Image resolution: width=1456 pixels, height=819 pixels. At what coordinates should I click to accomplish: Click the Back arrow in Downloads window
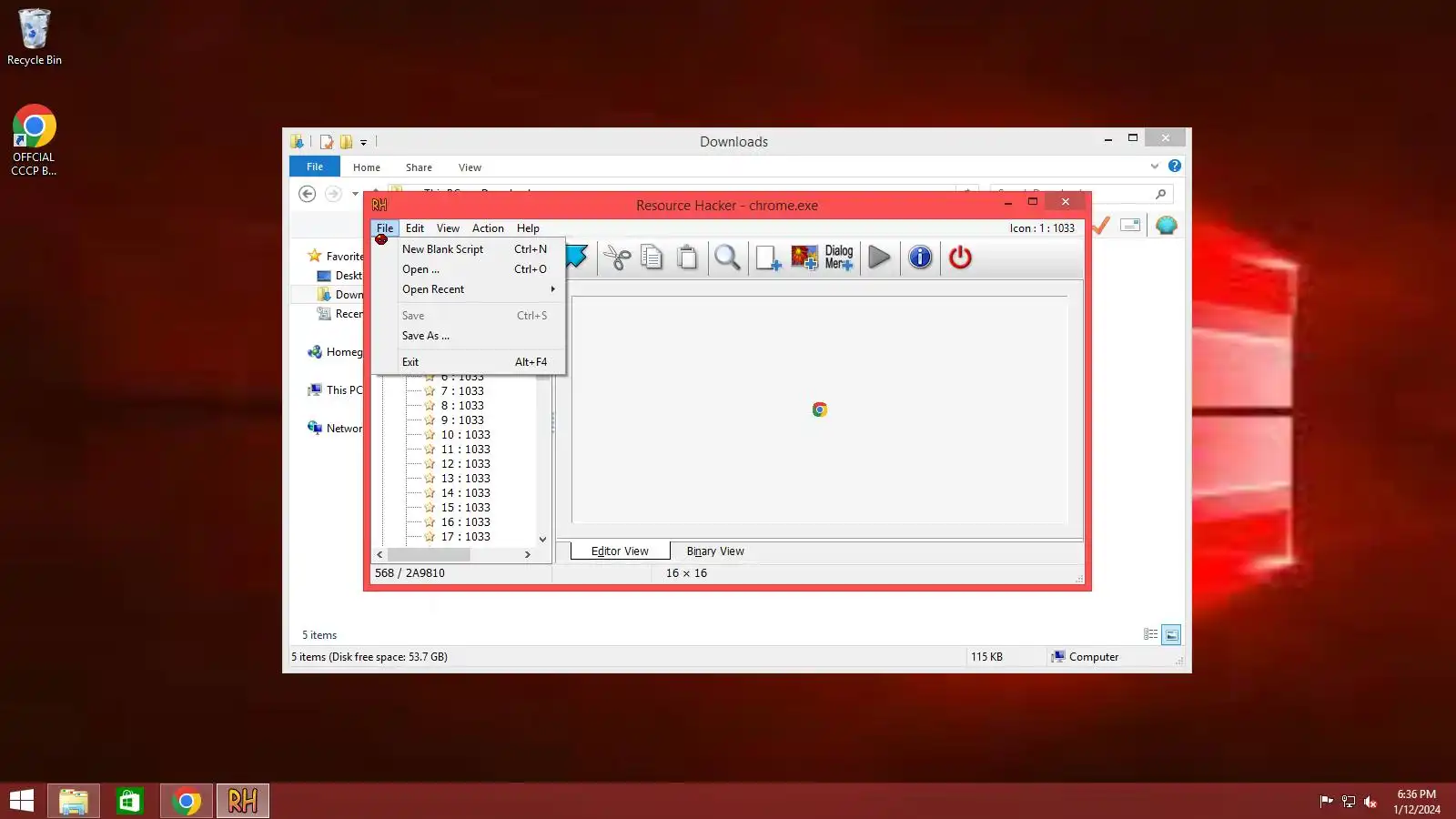coord(308,194)
